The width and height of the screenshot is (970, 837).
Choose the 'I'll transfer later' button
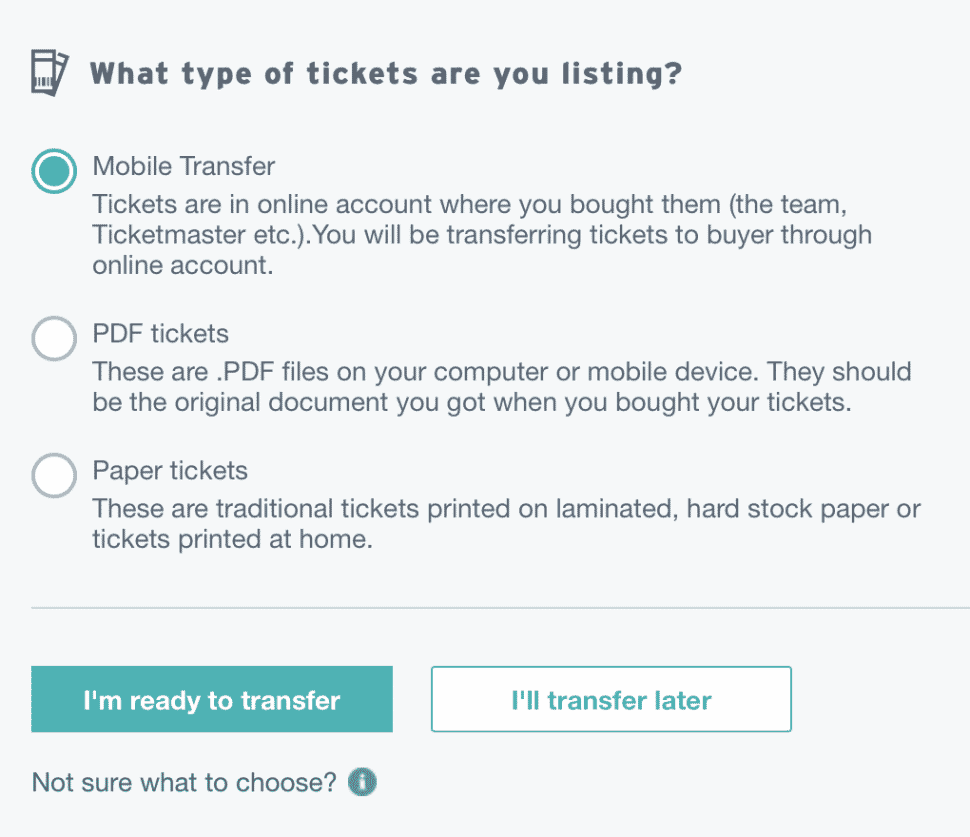click(x=611, y=699)
